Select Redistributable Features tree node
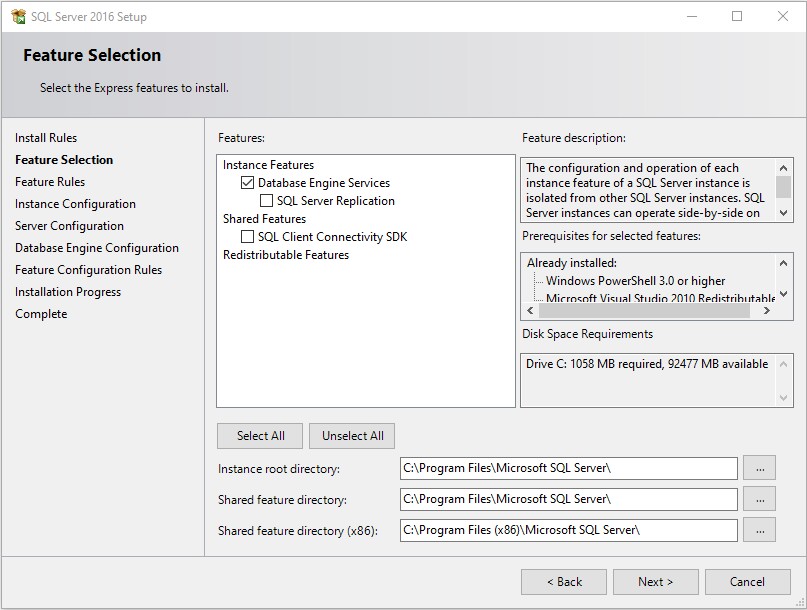This screenshot has height=610, width=807. tap(285, 255)
